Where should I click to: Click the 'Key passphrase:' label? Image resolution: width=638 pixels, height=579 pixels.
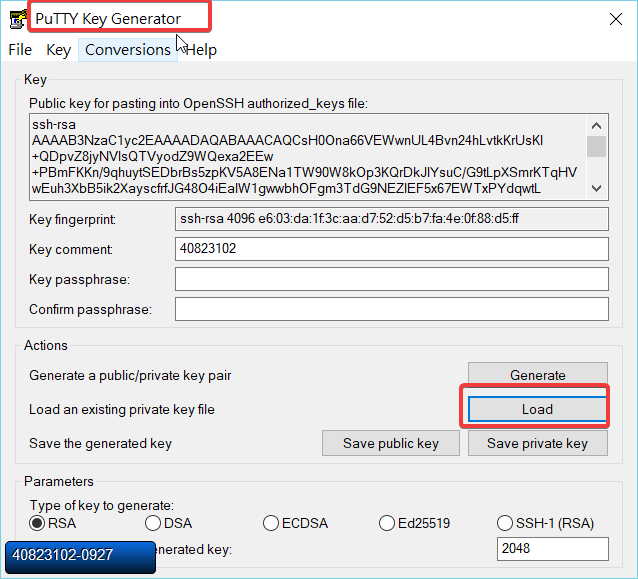coord(79,280)
